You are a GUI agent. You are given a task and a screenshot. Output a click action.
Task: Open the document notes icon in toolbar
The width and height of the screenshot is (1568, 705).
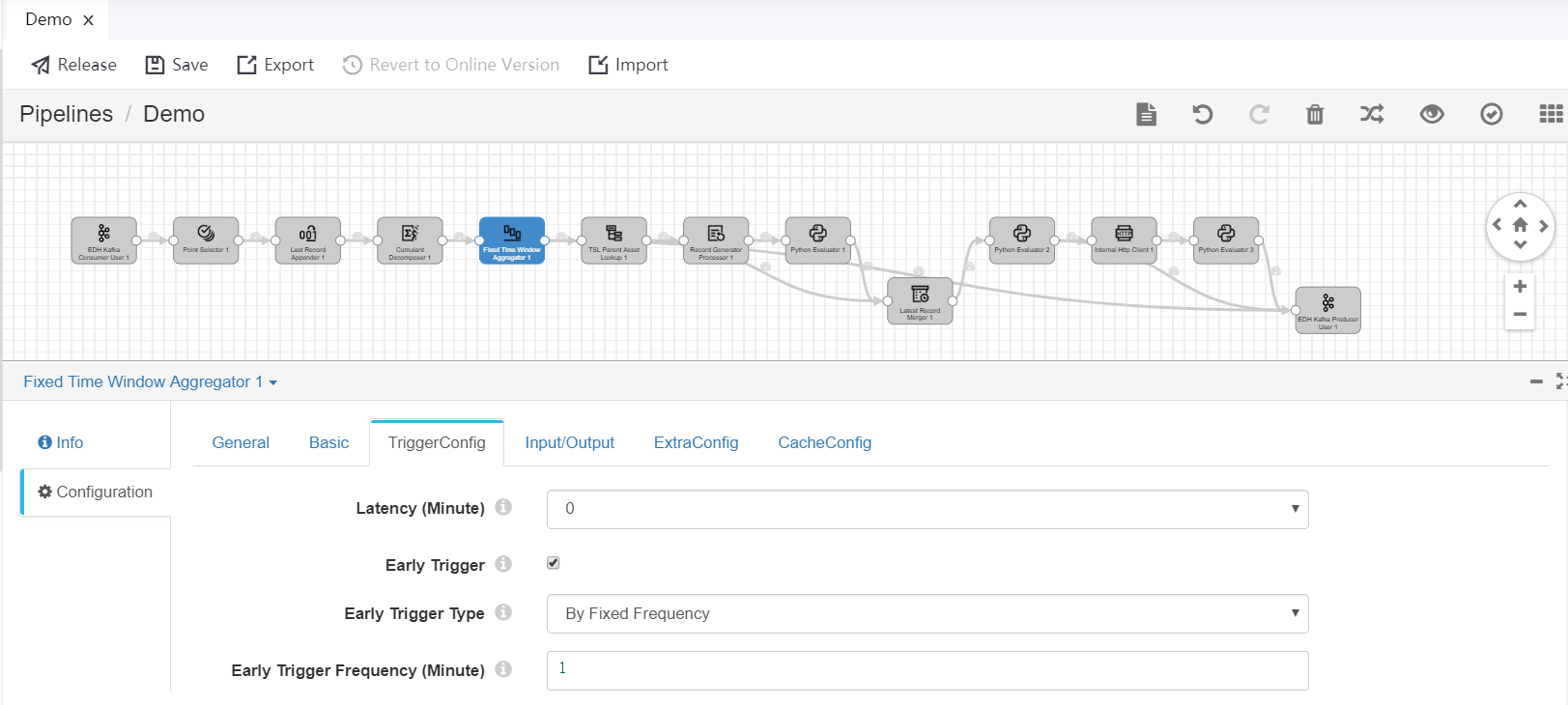click(1146, 114)
